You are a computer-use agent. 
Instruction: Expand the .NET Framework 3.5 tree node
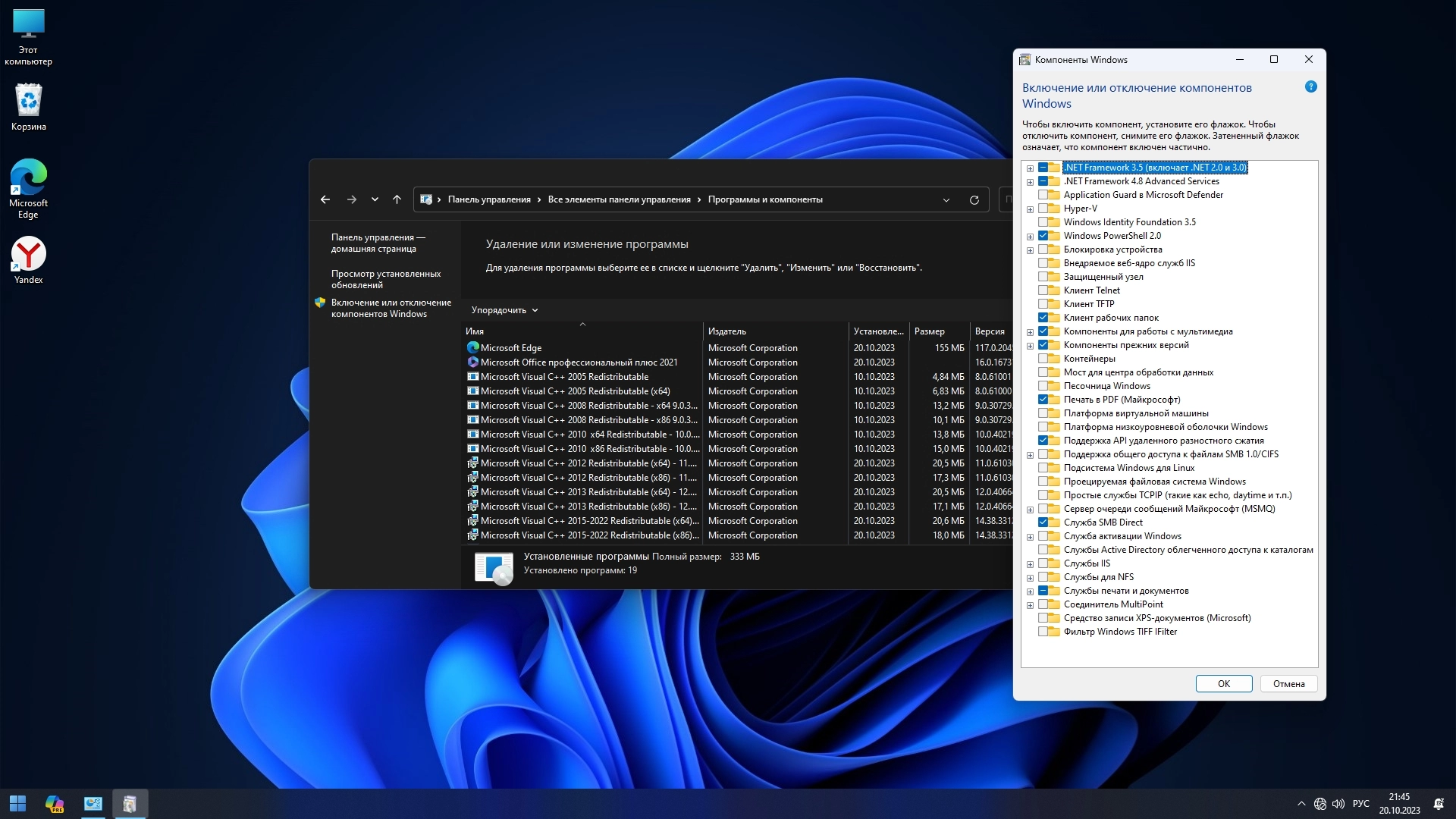point(1030,168)
